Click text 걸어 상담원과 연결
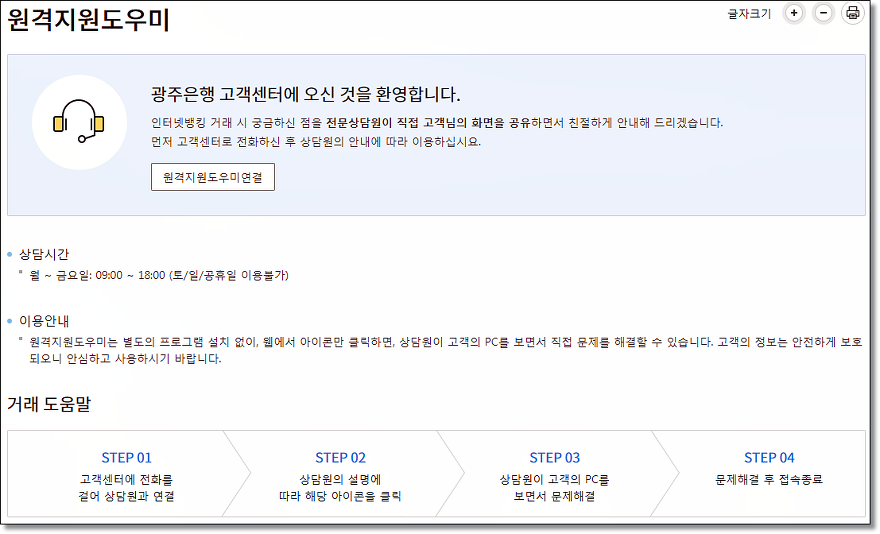880x534 pixels. (126, 496)
